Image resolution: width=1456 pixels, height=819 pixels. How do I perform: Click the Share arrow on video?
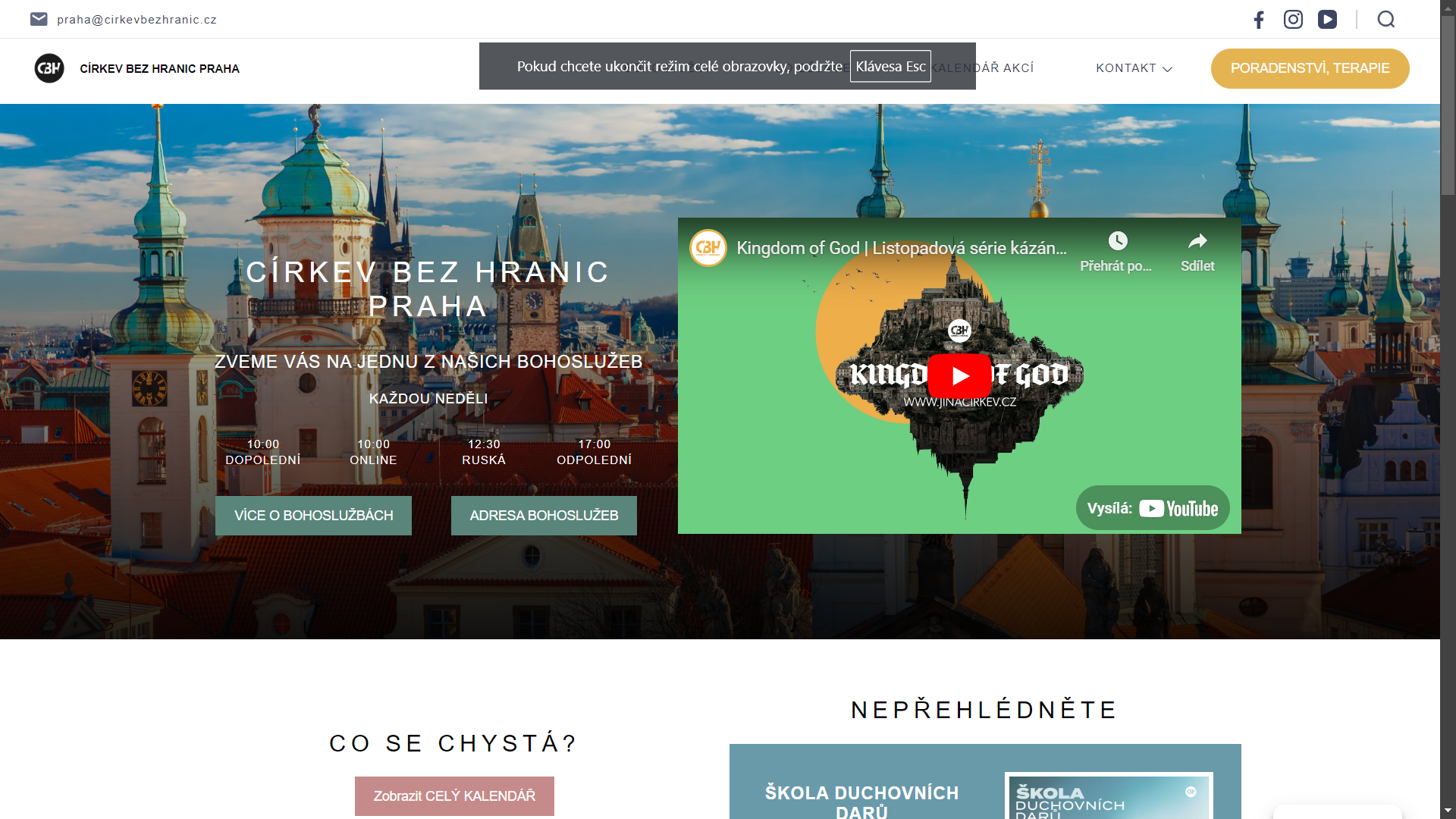coord(1197,242)
